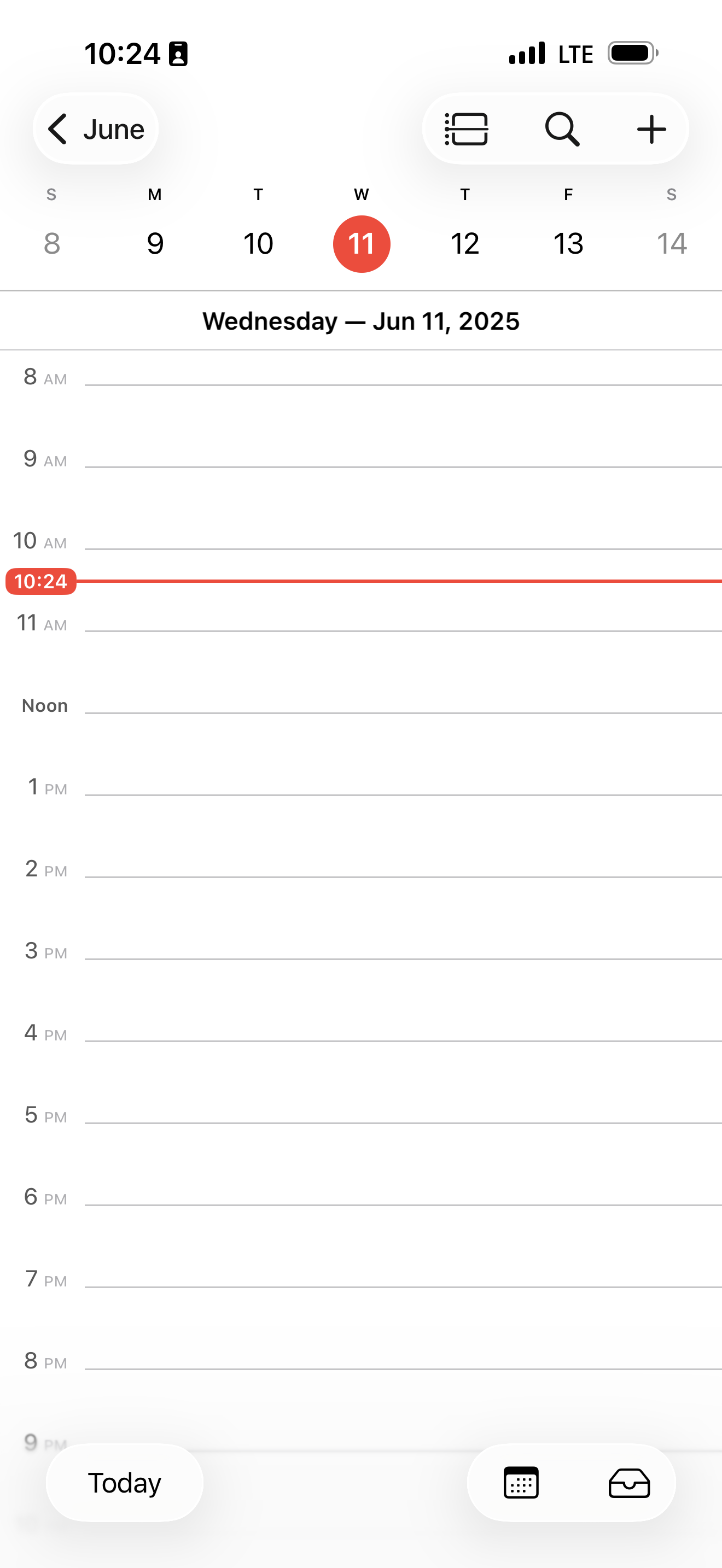Screen dimensions: 722x1568
Task: Tap the 10:24 current time marker
Action: (x=41, y=581)
